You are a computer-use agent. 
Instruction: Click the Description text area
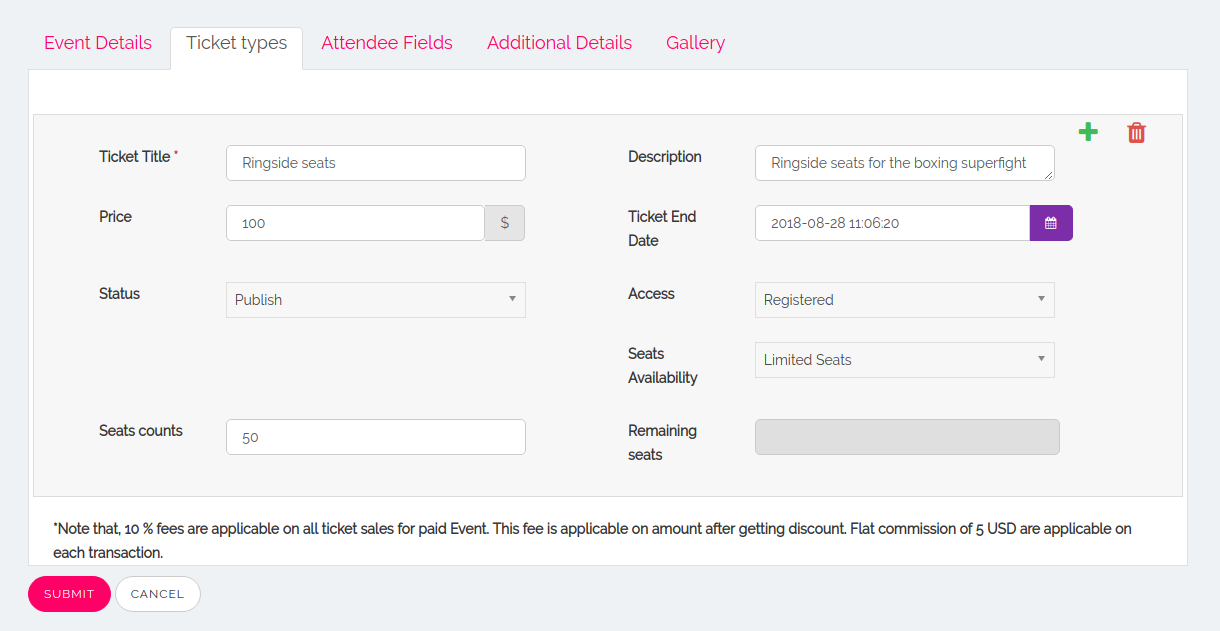(x=904, y=163)
